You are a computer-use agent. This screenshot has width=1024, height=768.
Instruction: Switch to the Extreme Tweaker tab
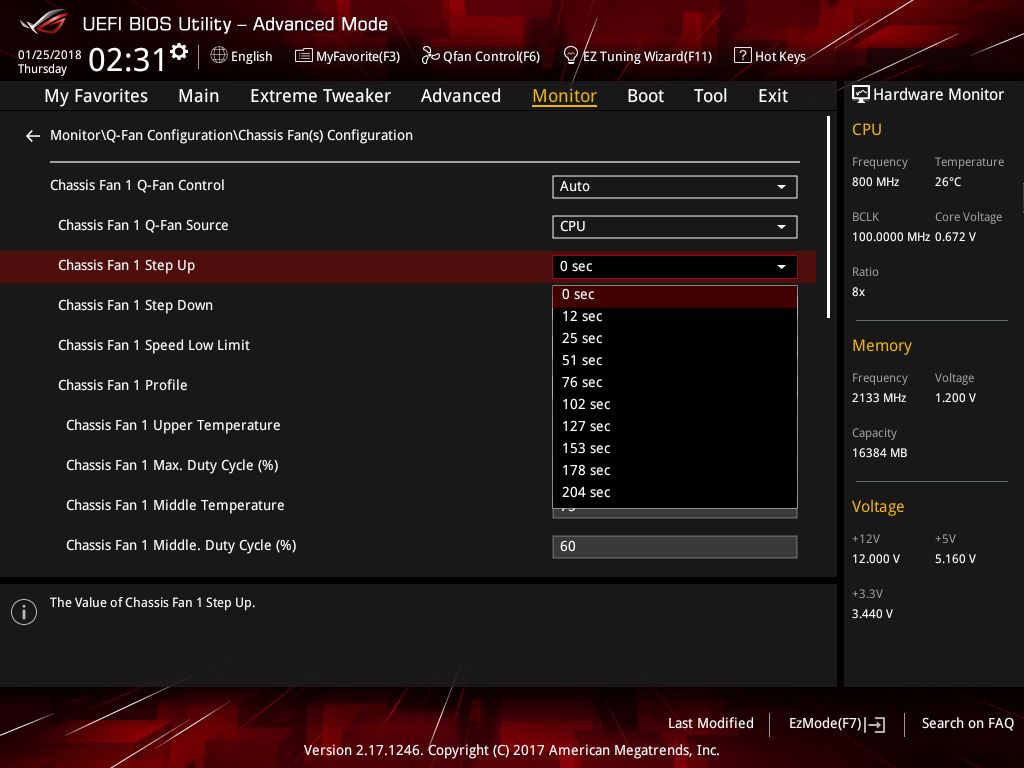coord(320,96)
